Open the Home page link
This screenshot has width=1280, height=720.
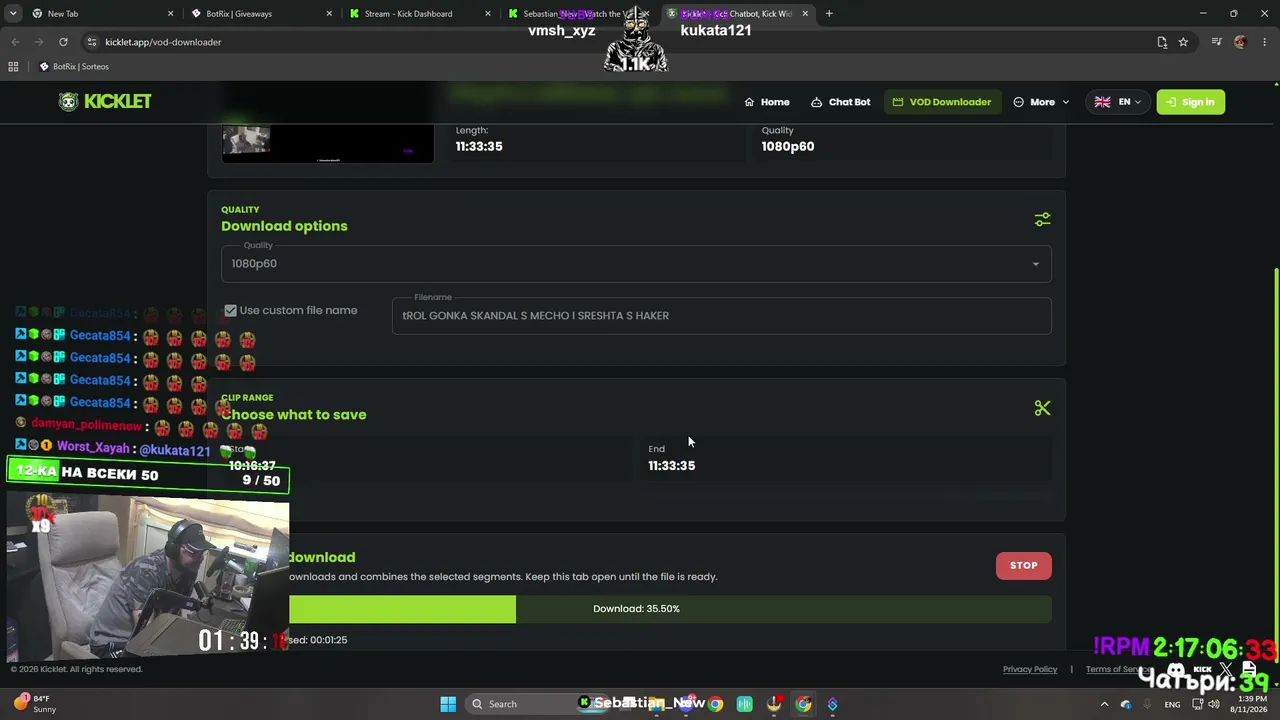point(767,102)
